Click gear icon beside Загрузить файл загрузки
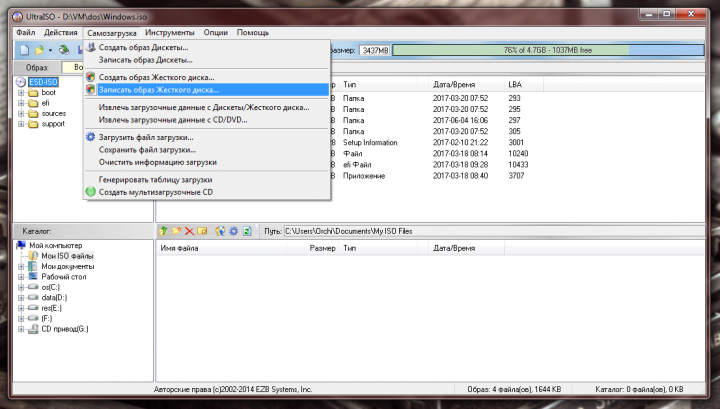This screenshot has width=720, height=409. [x=91, y=137]
